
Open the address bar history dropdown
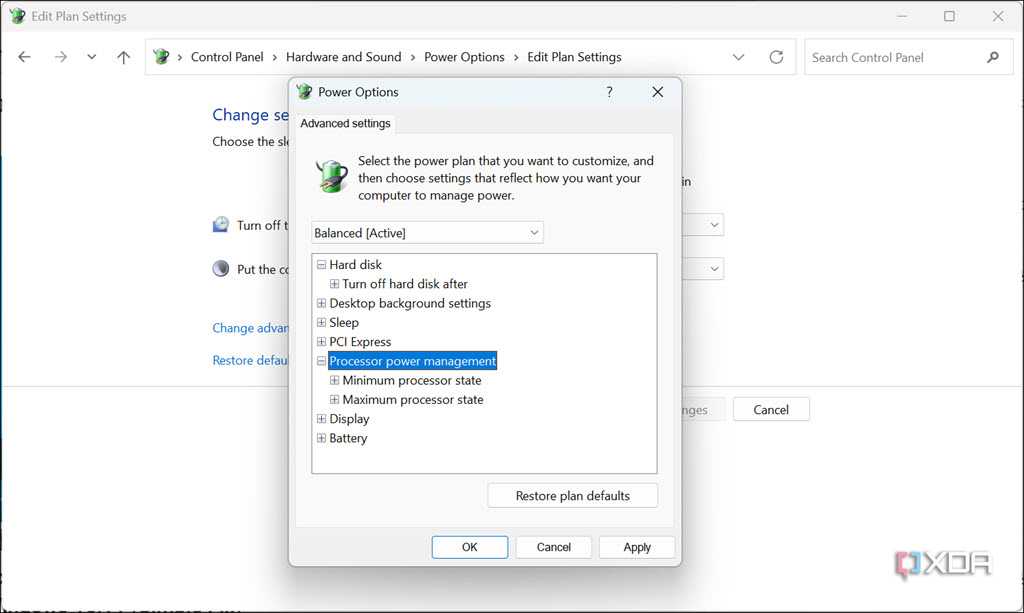(738, 57)
